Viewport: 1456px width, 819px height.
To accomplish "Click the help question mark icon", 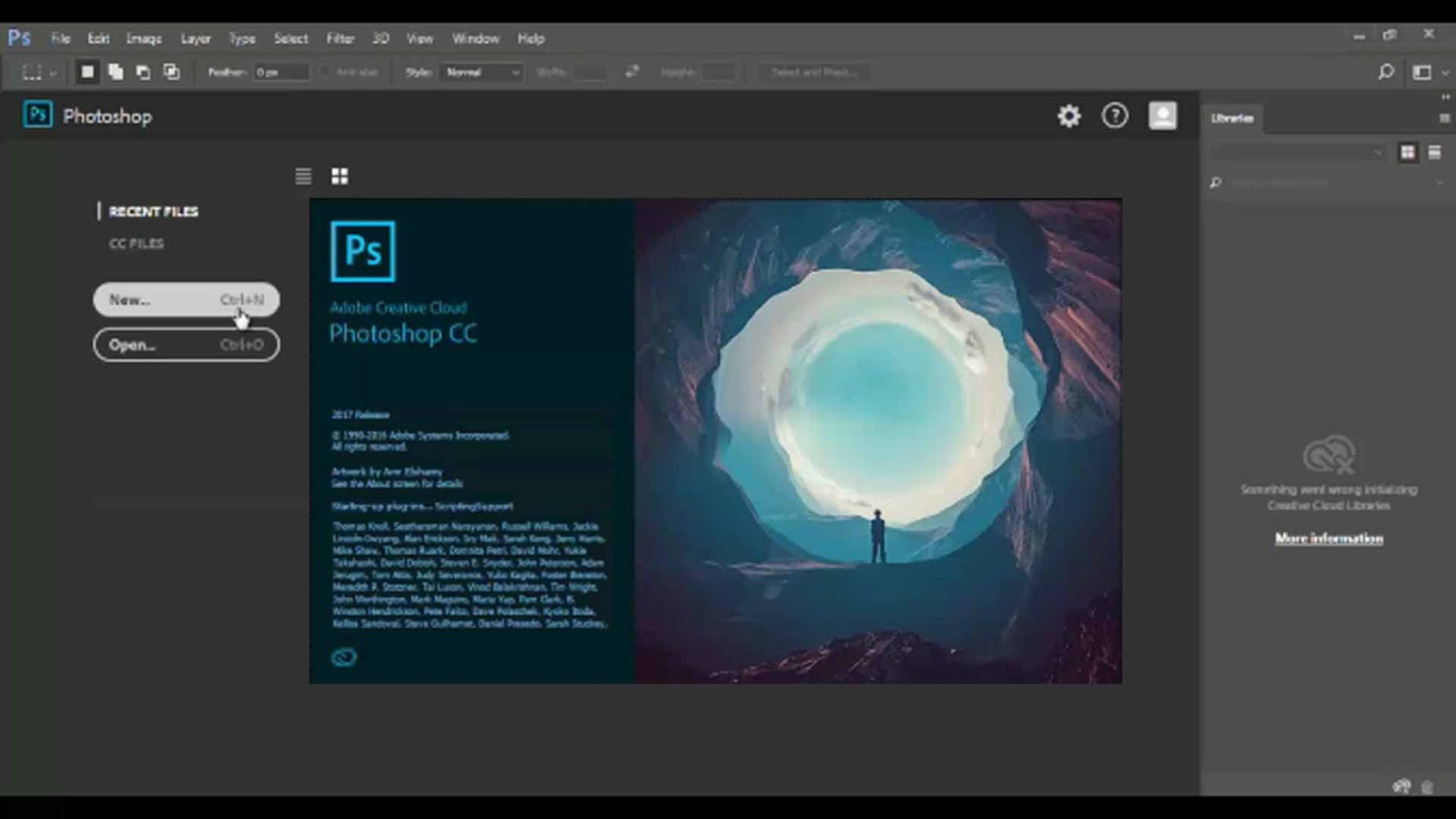I will [1115, 116].
